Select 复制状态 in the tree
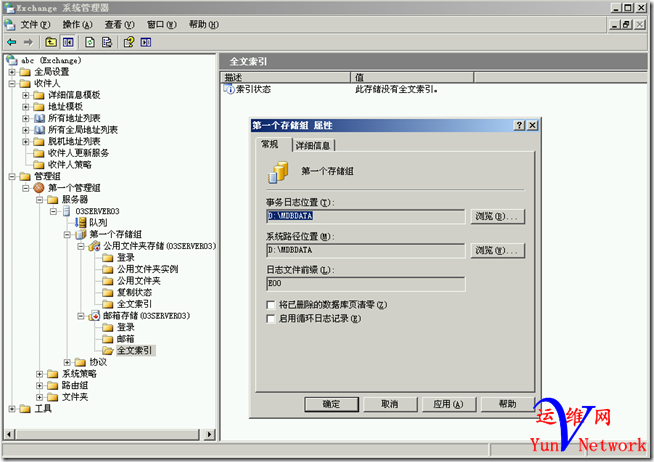The height and width of the screenshot is (462, 654). [x=134, y=292]
